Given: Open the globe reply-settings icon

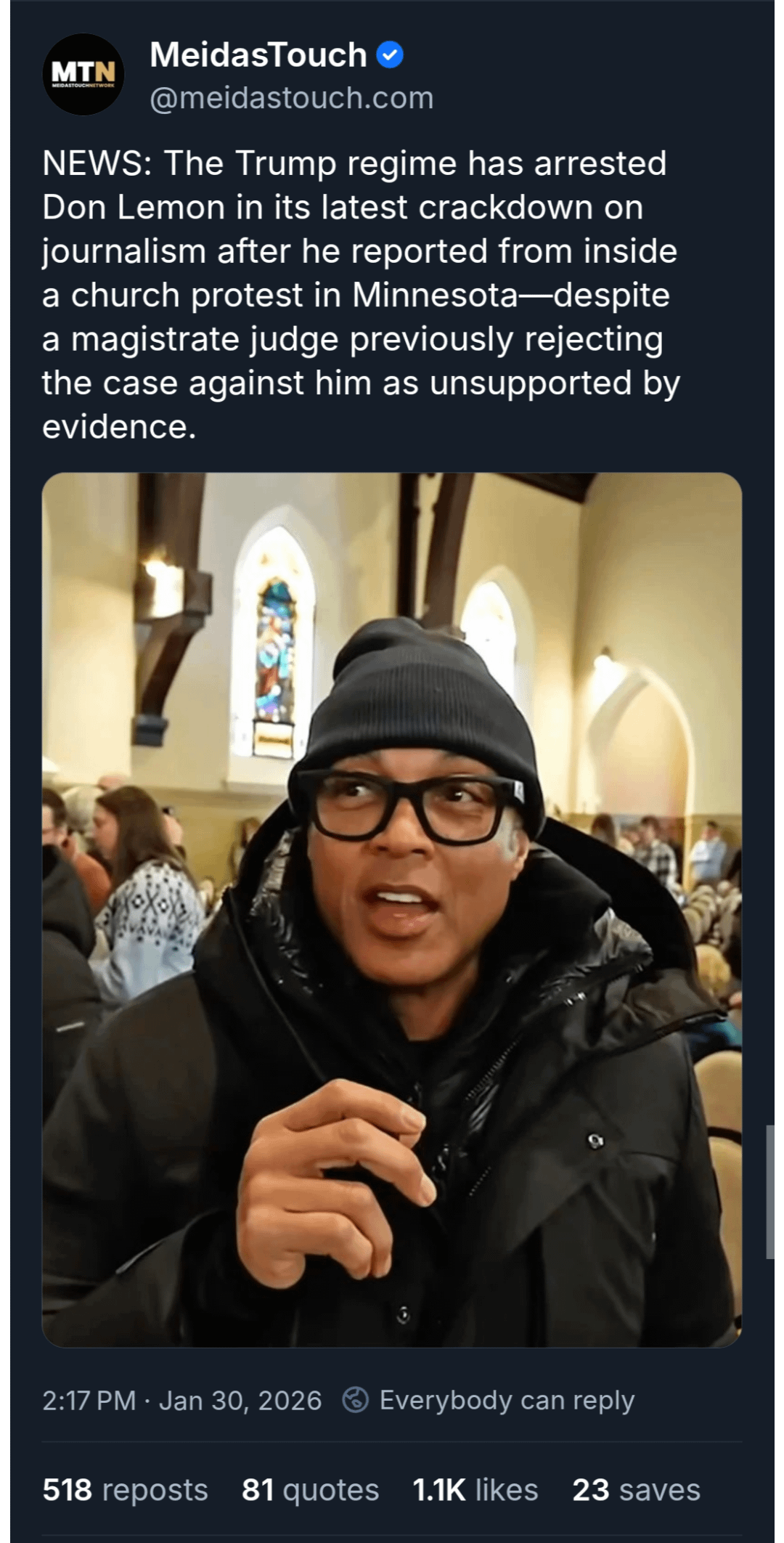Looking at the screenshot, I should click(x=356, y=1399).
